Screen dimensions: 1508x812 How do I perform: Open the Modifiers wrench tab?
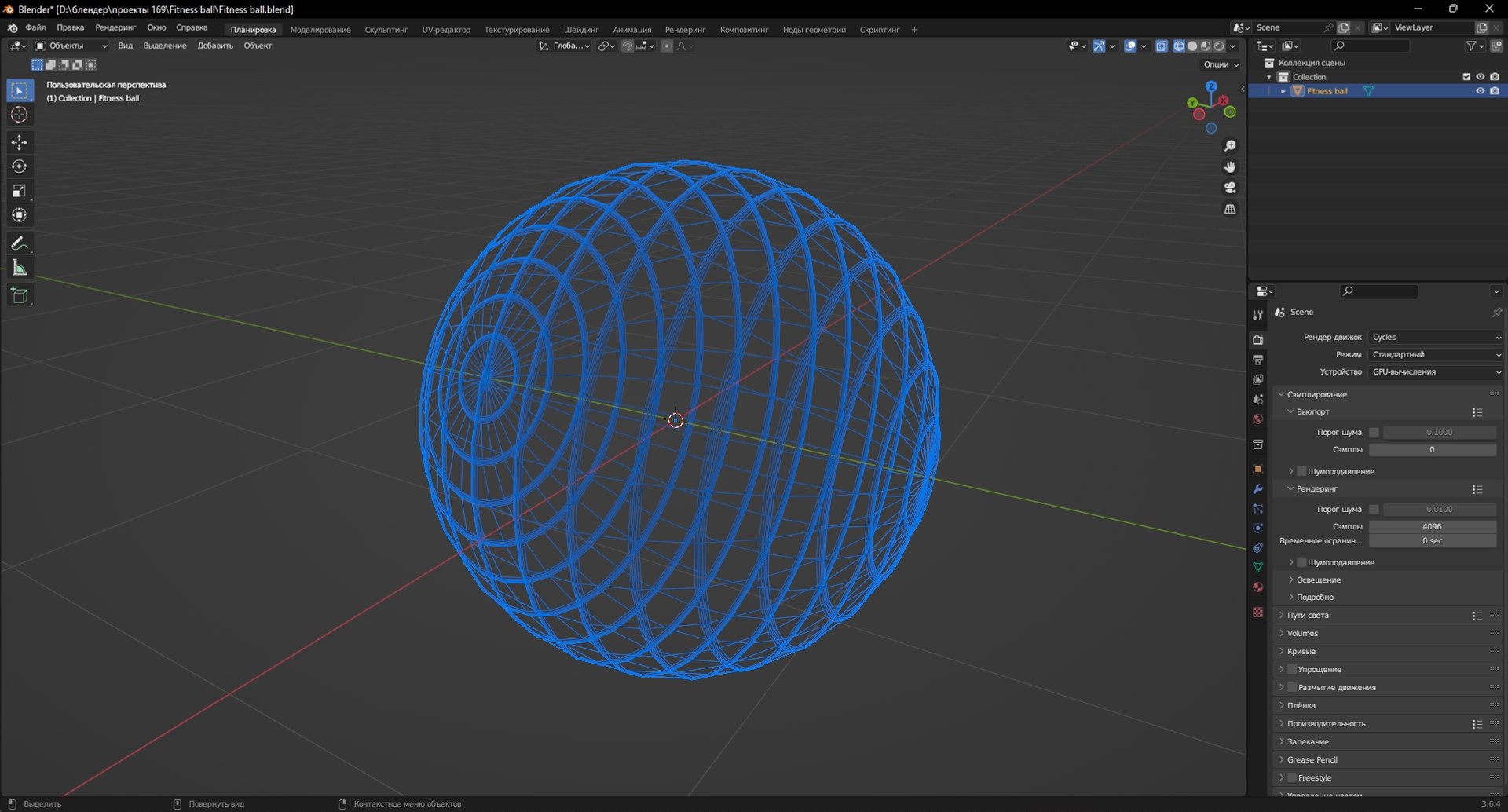coord(1258,488)
